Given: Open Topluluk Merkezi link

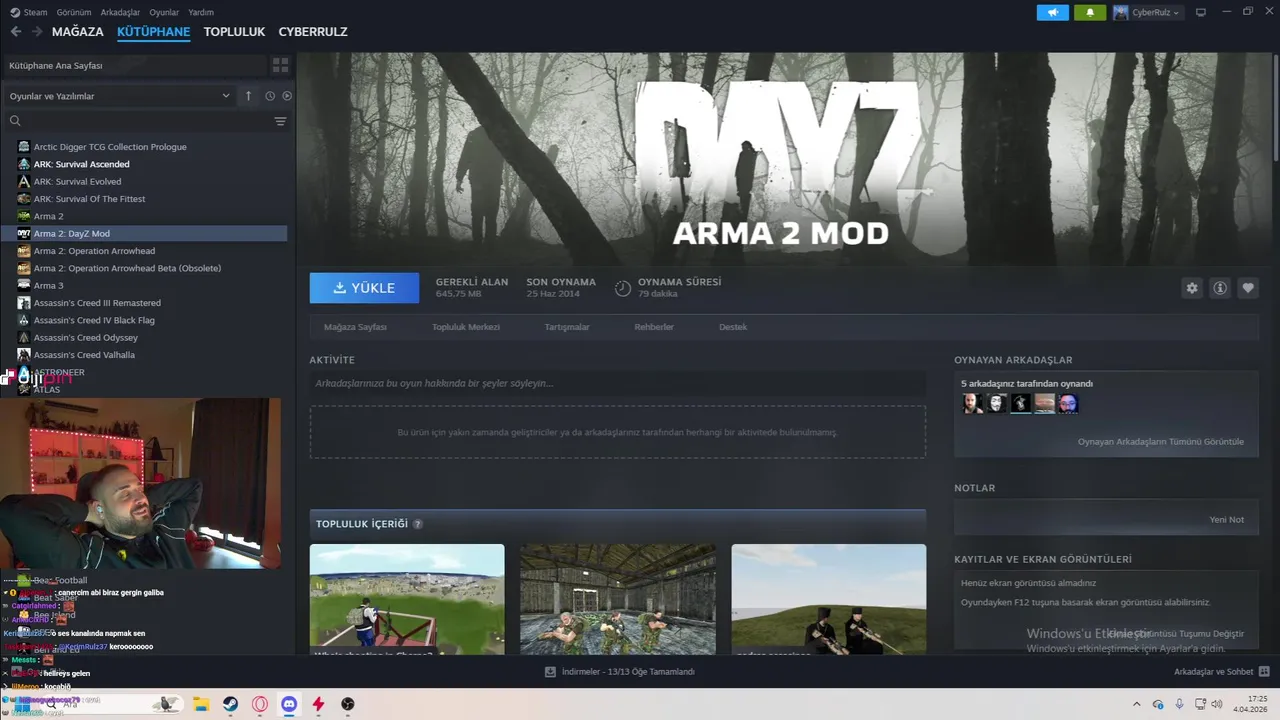Looking at the screenshot, I should [x=466, y=327].
